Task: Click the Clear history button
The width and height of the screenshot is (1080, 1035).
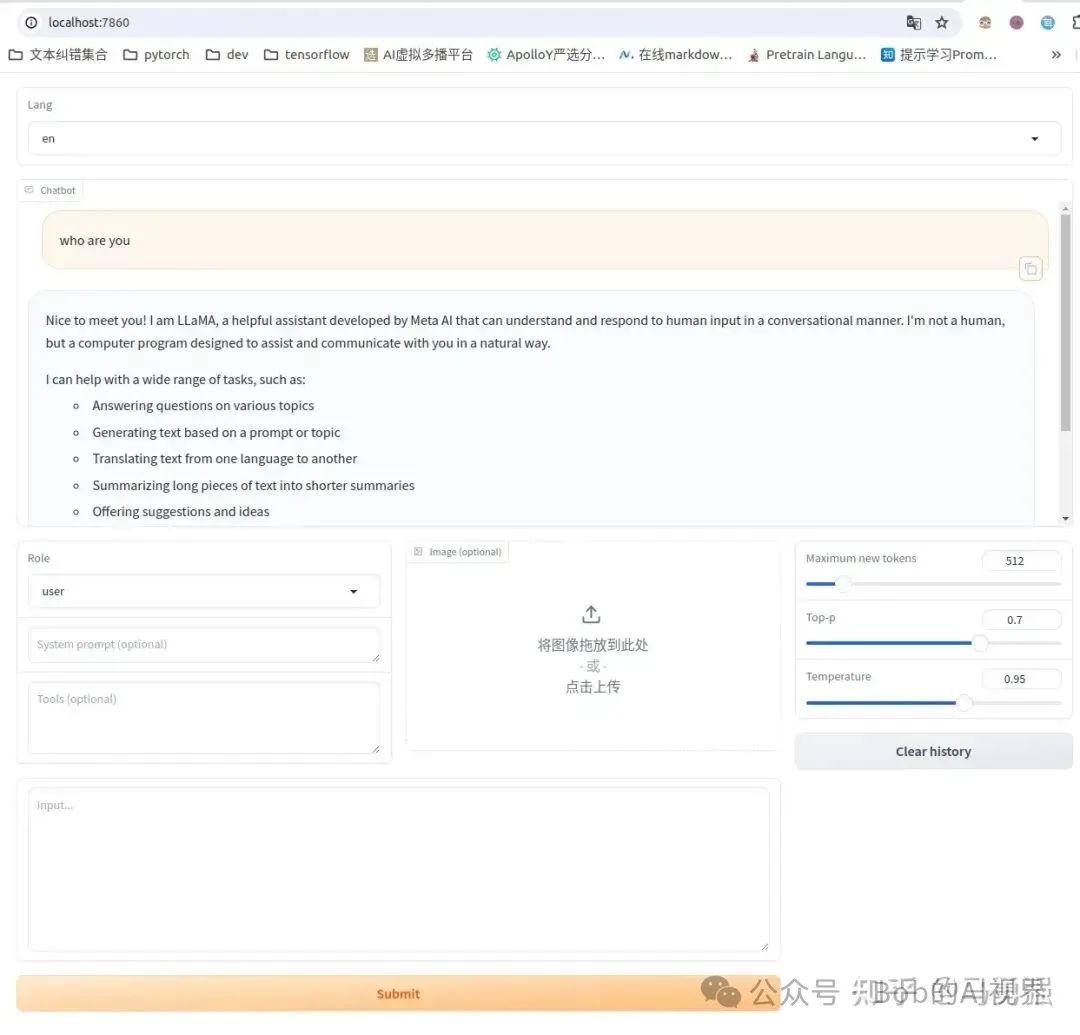Action: click(x=933, y=751)
